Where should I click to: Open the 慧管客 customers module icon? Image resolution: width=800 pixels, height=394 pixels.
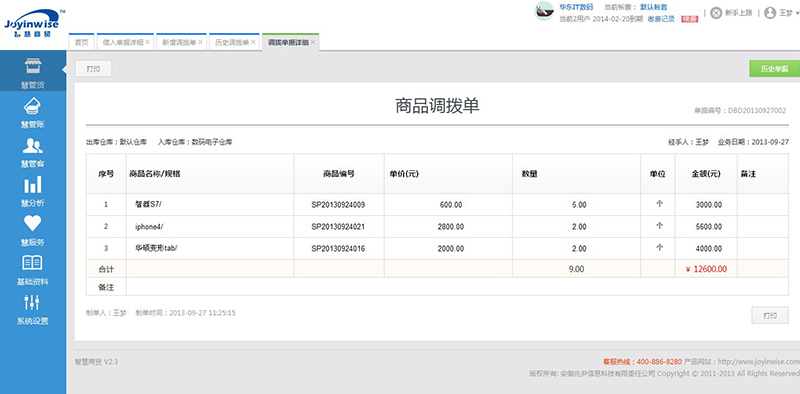(x=33, y=145)
